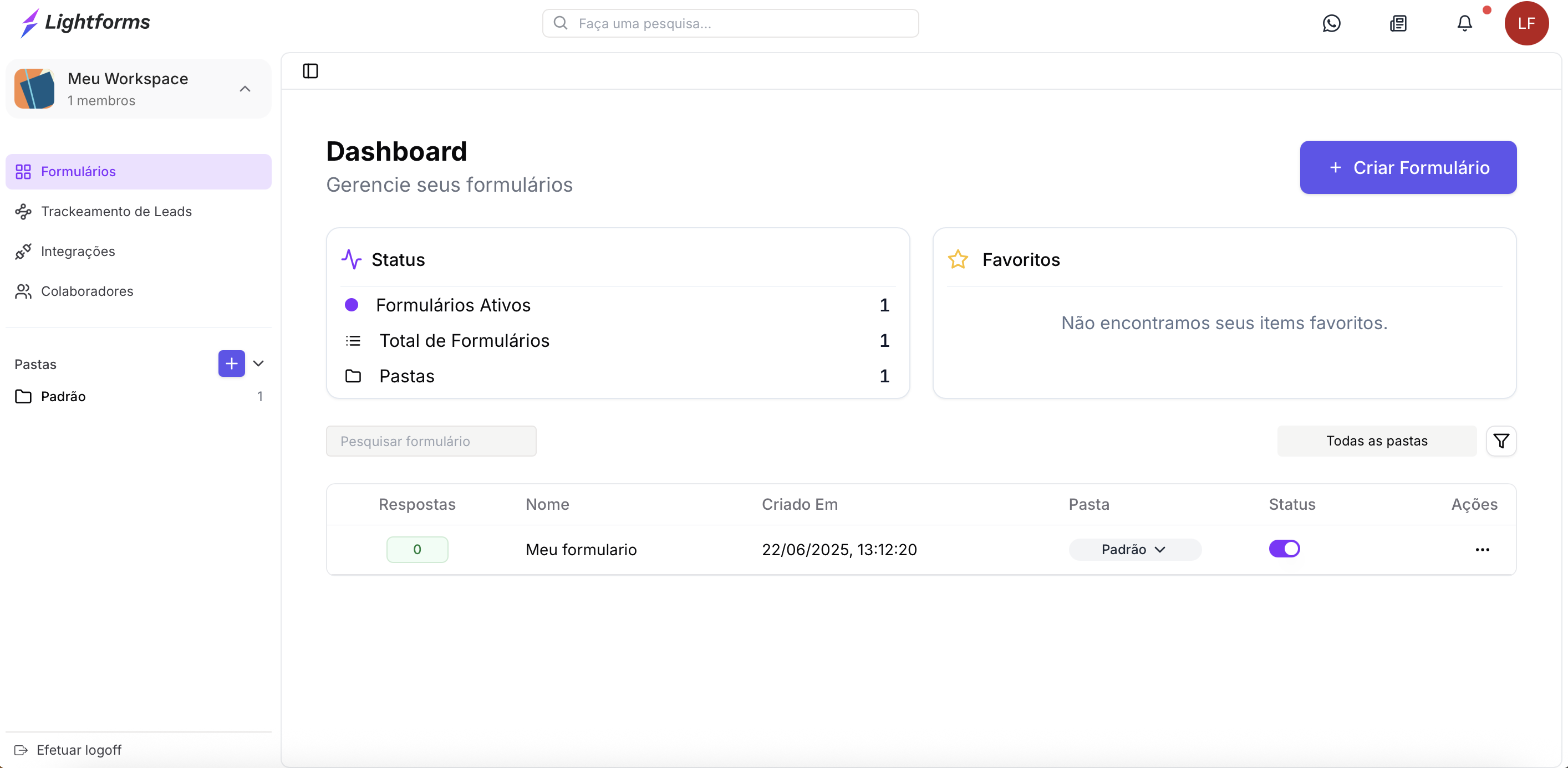The width and height of the screenshot is (1568, 768).
Task: Open Todas as pastas filter dropdown
Action: pyautogui.click(x=1376, y=441)
